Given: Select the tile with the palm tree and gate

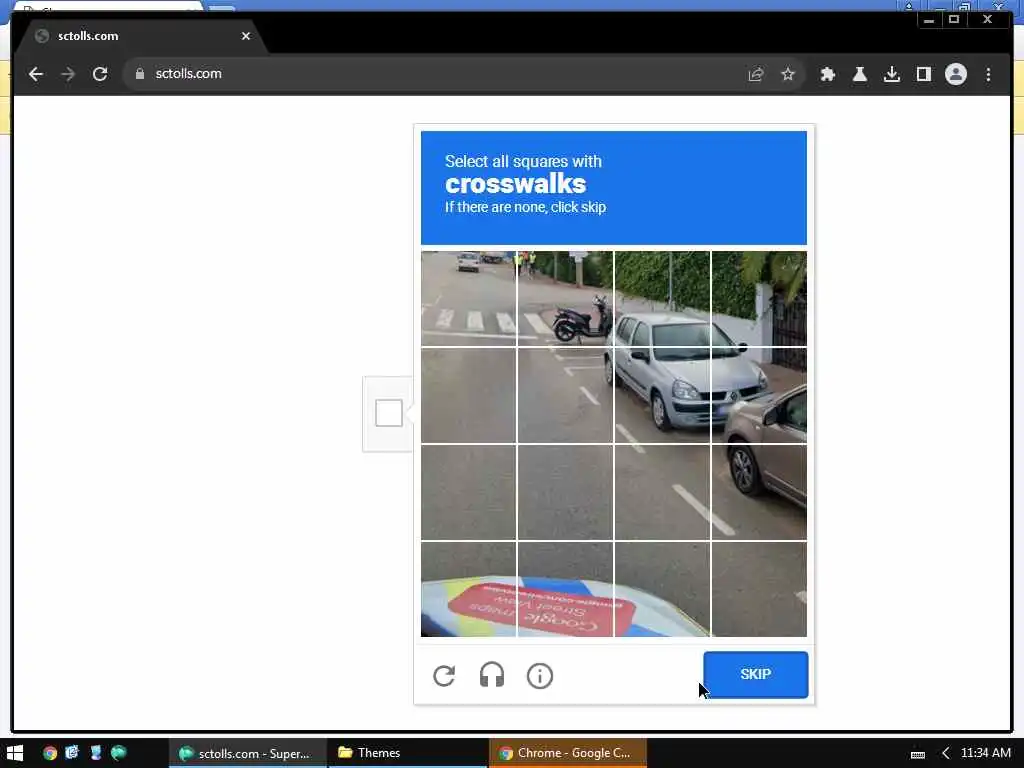Looking at the screenshot, I should pos(759,298).
